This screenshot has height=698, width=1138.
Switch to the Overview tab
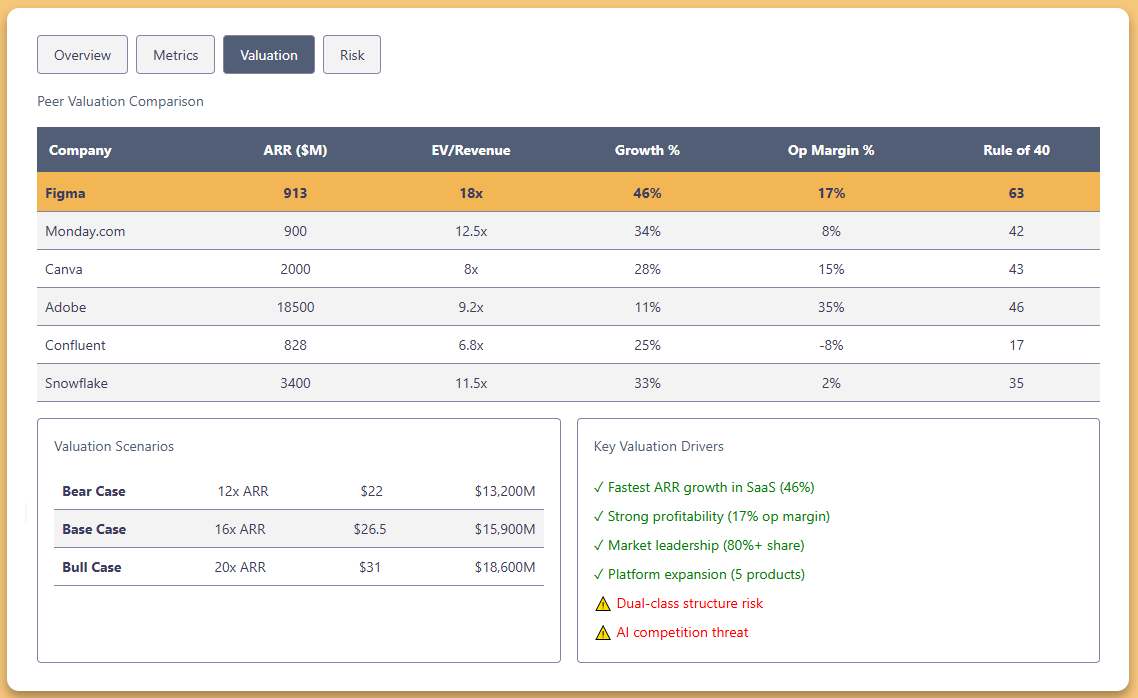[82, 54]
